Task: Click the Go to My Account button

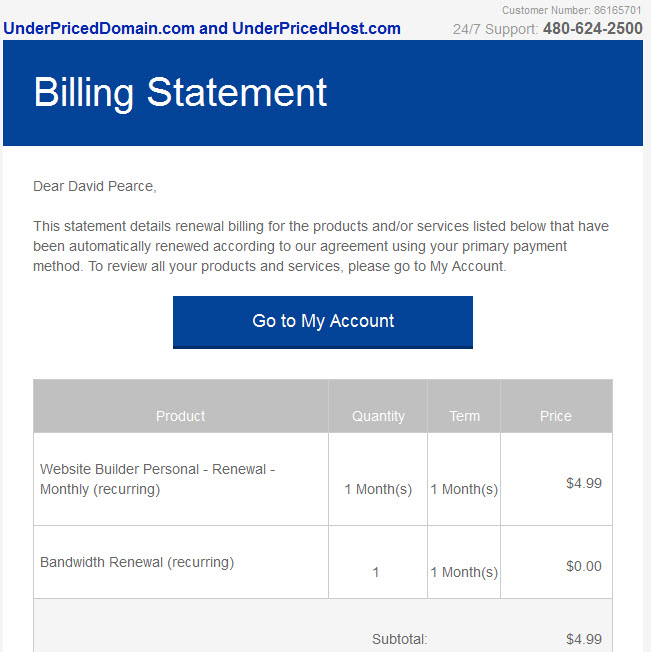Action: pos(323,322)
